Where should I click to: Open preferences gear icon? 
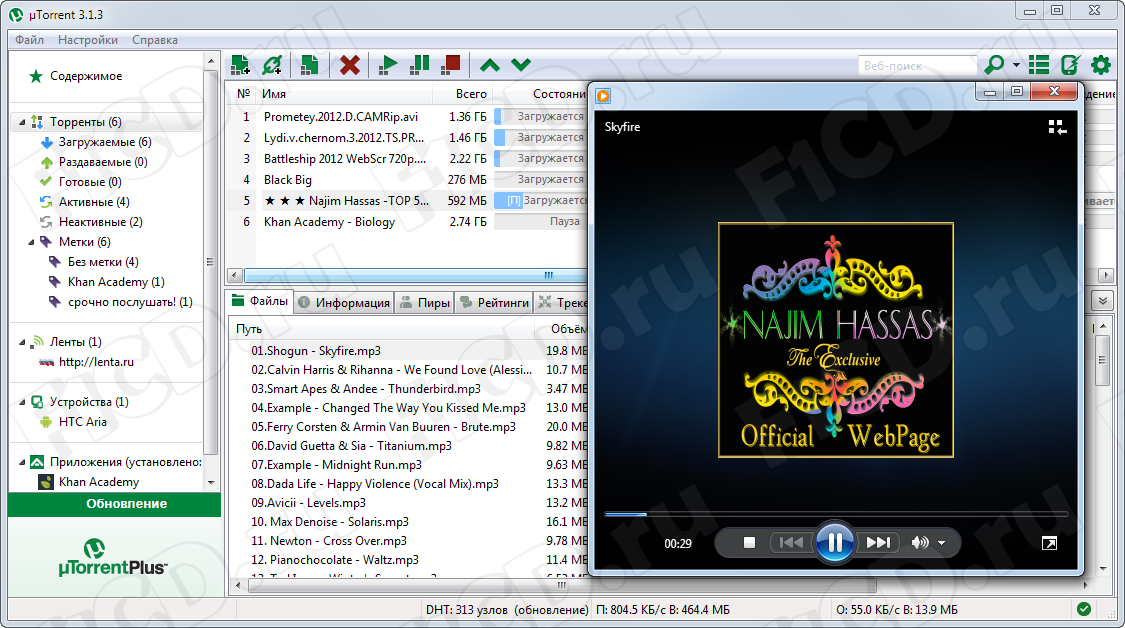[1101, 65]
